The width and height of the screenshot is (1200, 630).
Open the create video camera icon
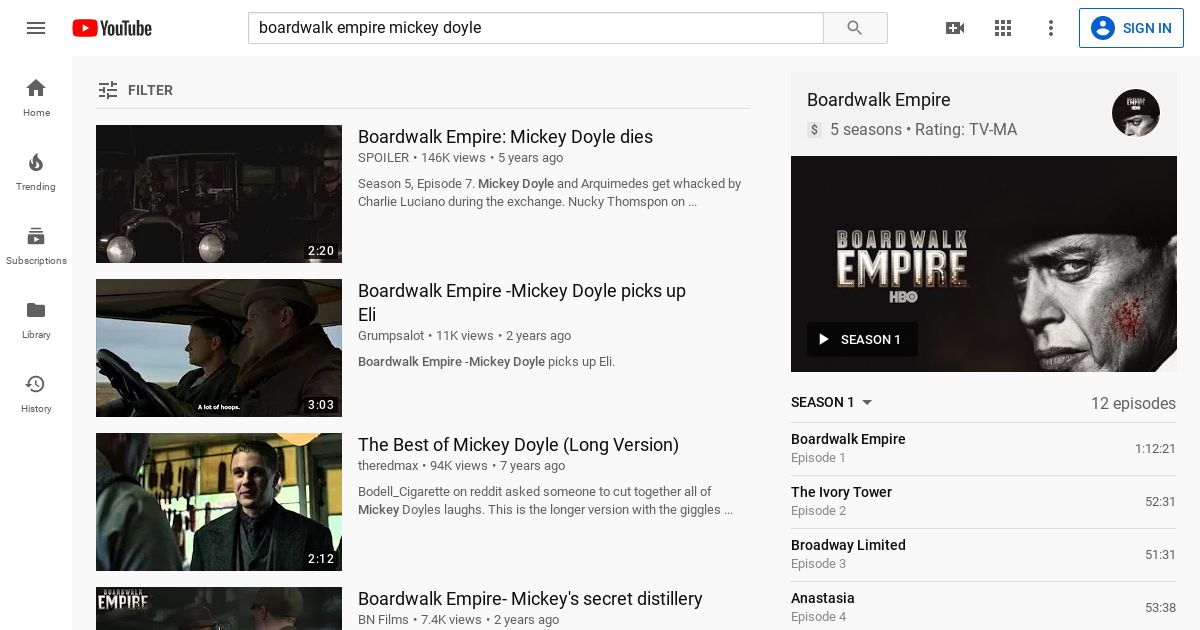tap(955, 28)
